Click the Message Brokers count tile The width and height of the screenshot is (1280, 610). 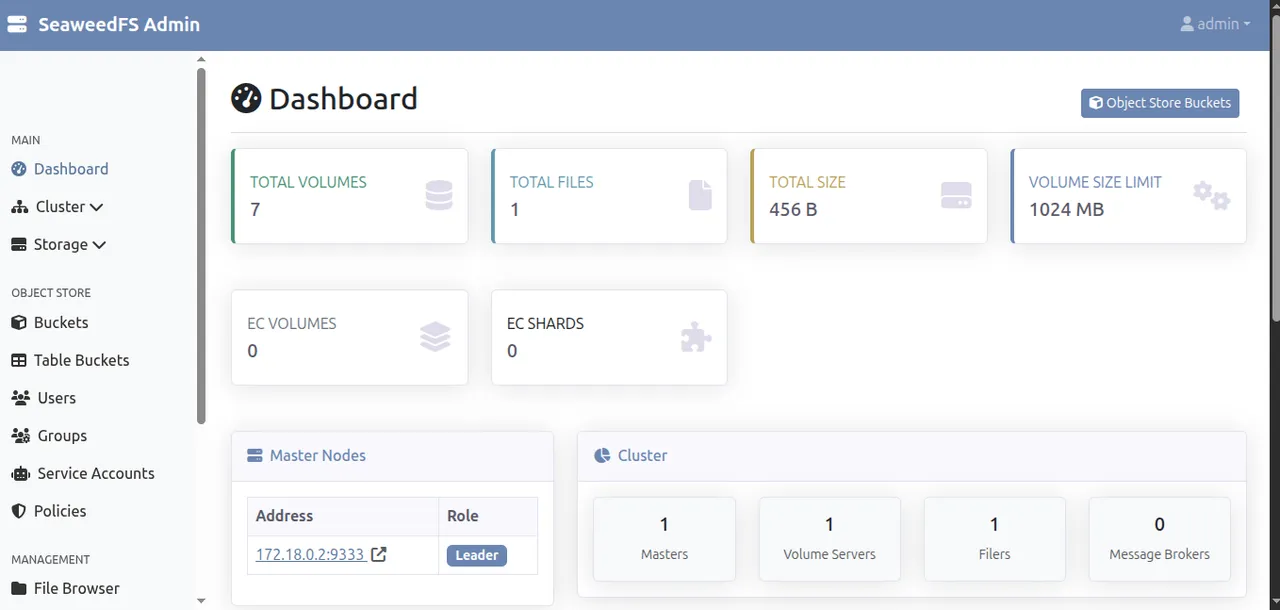tap(1159, 540)
